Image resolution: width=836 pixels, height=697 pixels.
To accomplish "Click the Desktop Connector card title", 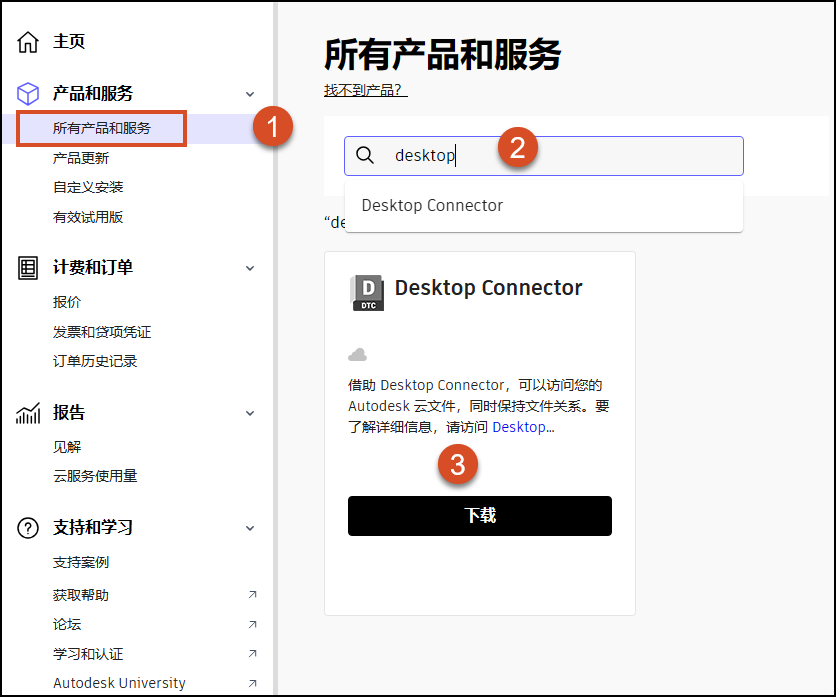I will coord(488,288).
